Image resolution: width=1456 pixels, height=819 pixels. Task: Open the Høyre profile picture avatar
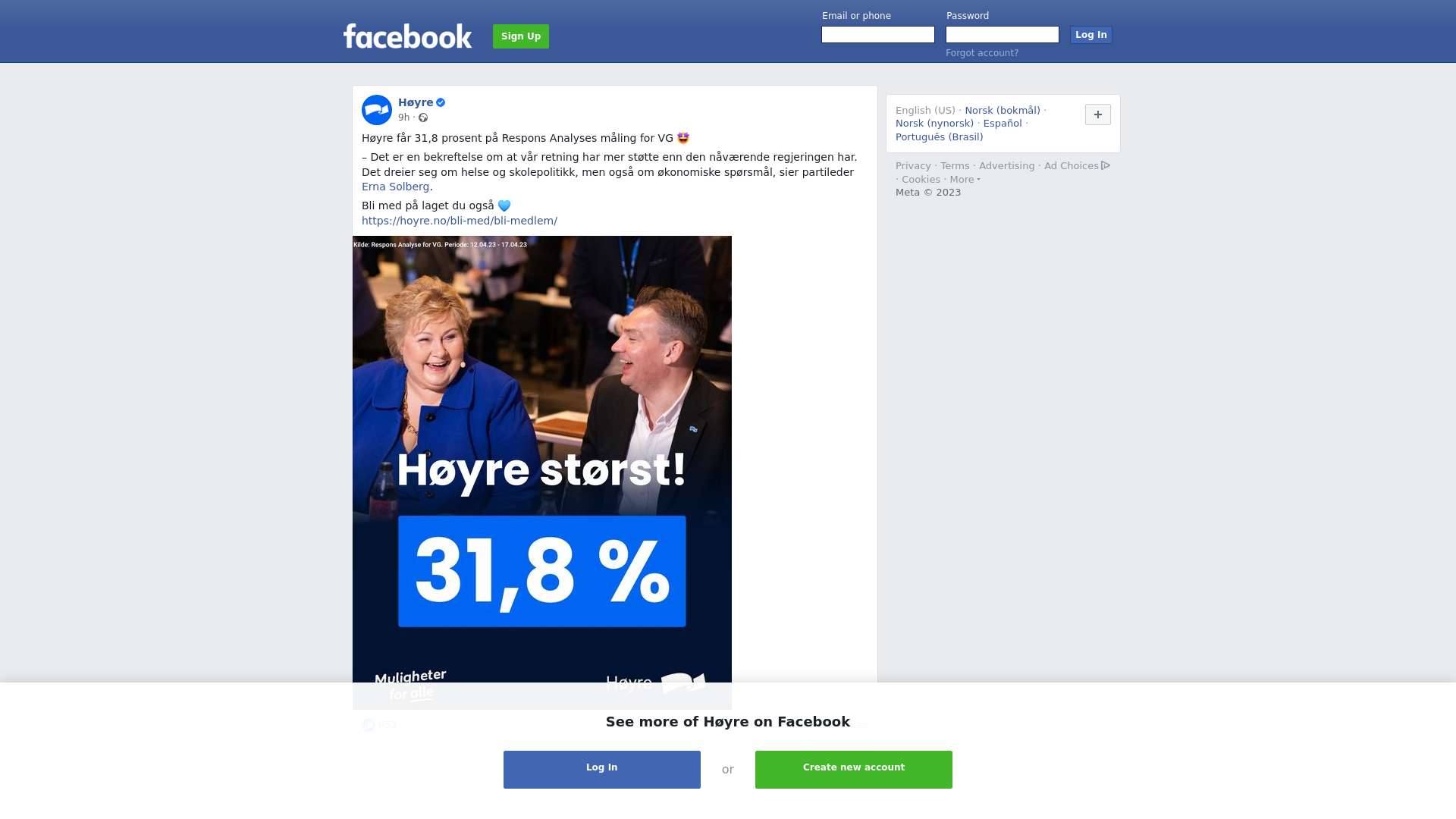(377, 110)
